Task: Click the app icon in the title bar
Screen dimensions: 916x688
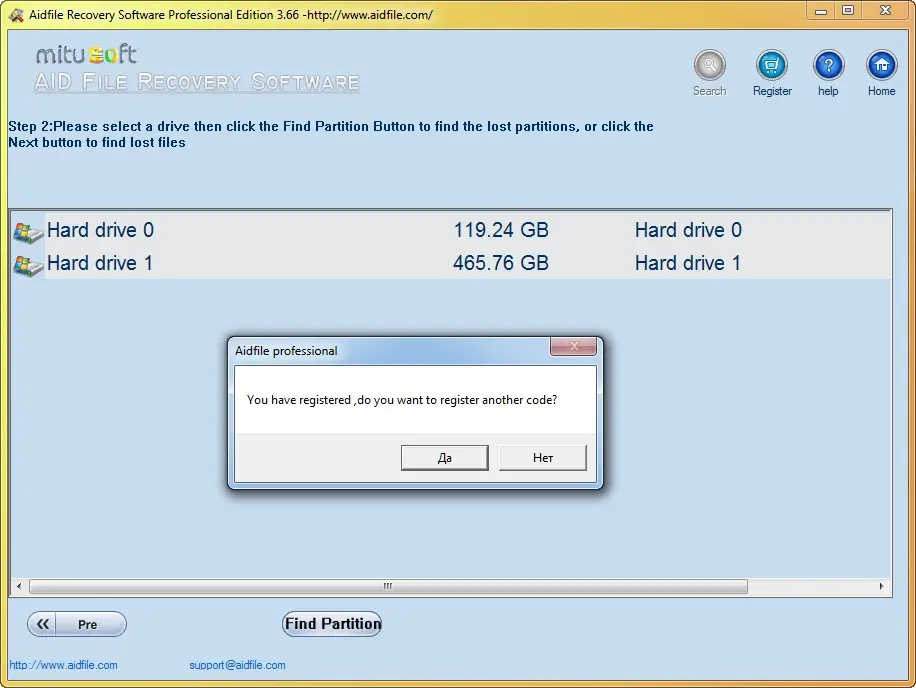Action: click(x=16, y=15)
